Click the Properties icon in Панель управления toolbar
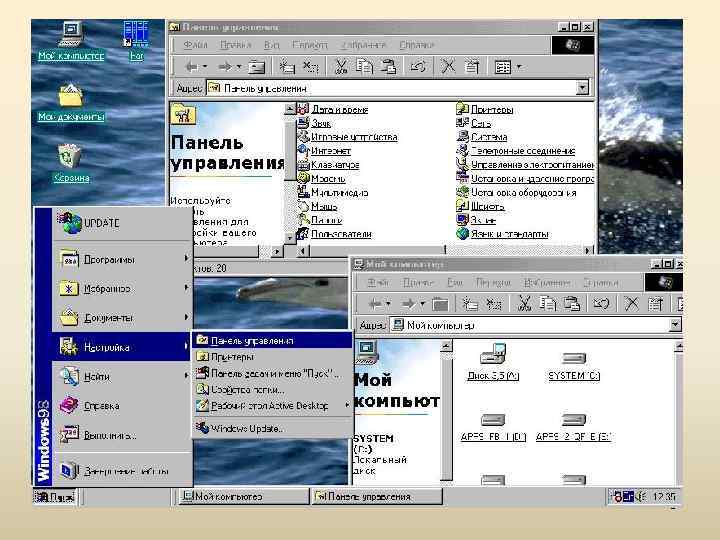Image resolution: width=720 pixels, height=540 pixels. (x=472, y=67)
